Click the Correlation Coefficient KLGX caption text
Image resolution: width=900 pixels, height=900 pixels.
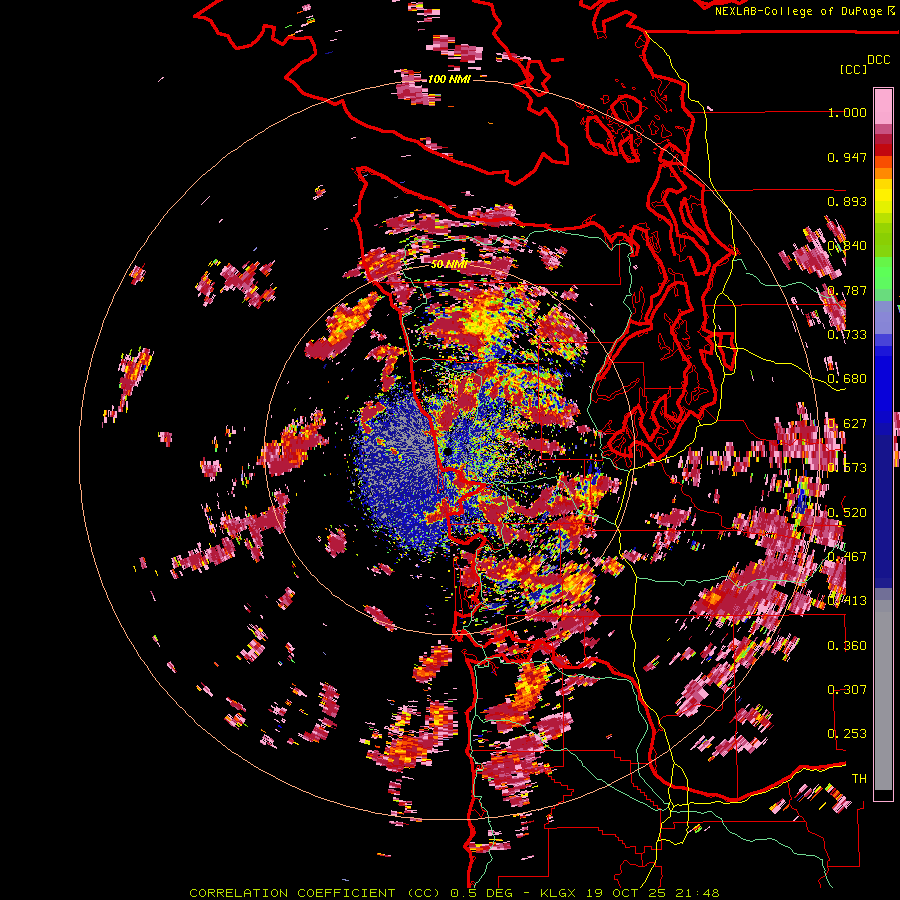[x=454, y=893]
